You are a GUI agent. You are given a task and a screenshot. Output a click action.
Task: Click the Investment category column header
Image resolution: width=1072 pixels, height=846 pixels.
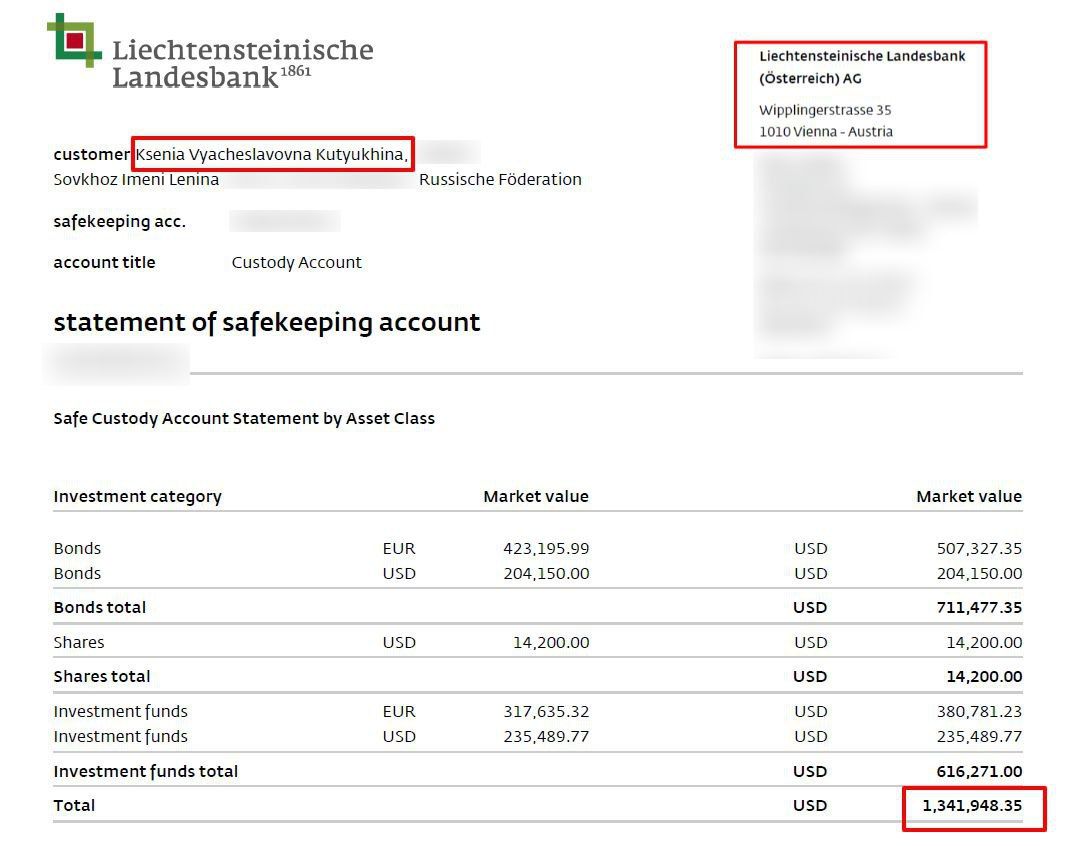(x=137, y=497)
